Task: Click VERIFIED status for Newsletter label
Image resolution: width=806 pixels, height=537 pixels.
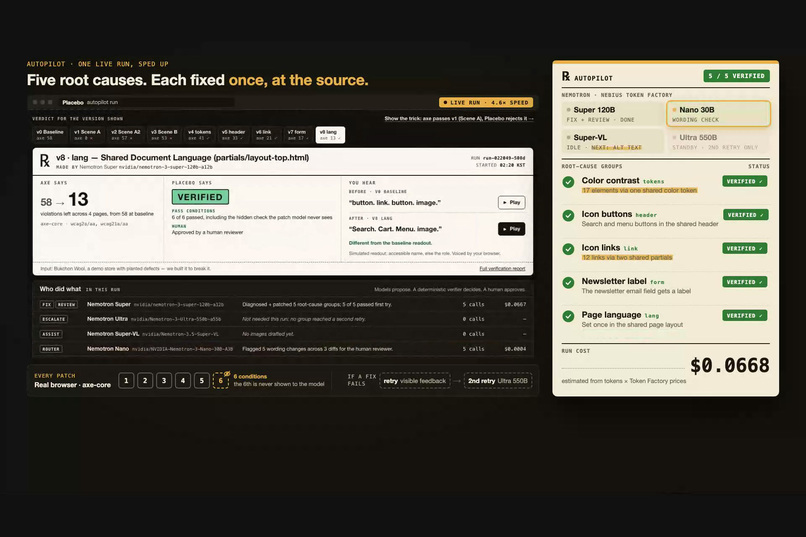Action: 744,282
